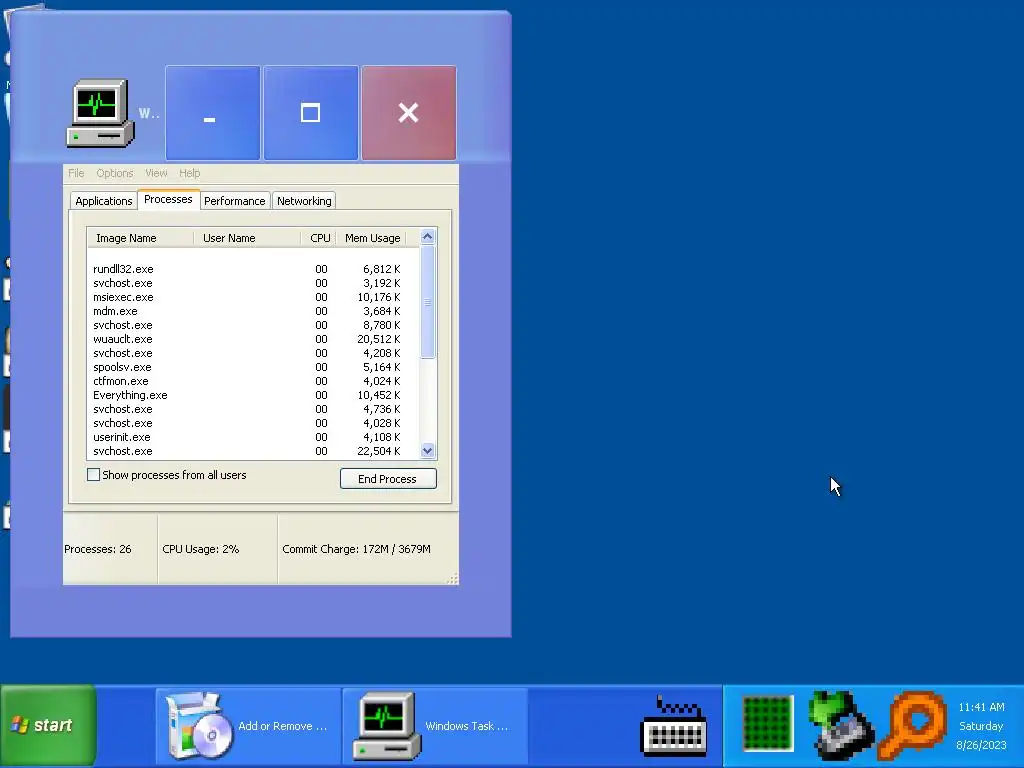Select the msiexec.exe process row
1024x768 pixels.
pyautogui.click(x=253, y=297)
